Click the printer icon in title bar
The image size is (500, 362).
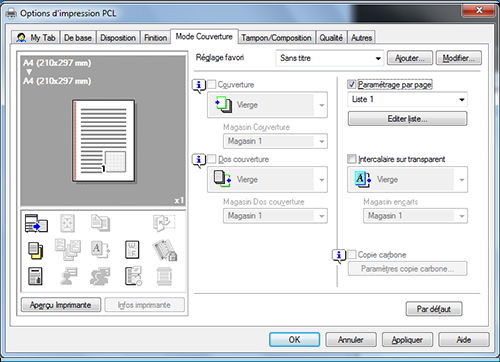[11, 13]
